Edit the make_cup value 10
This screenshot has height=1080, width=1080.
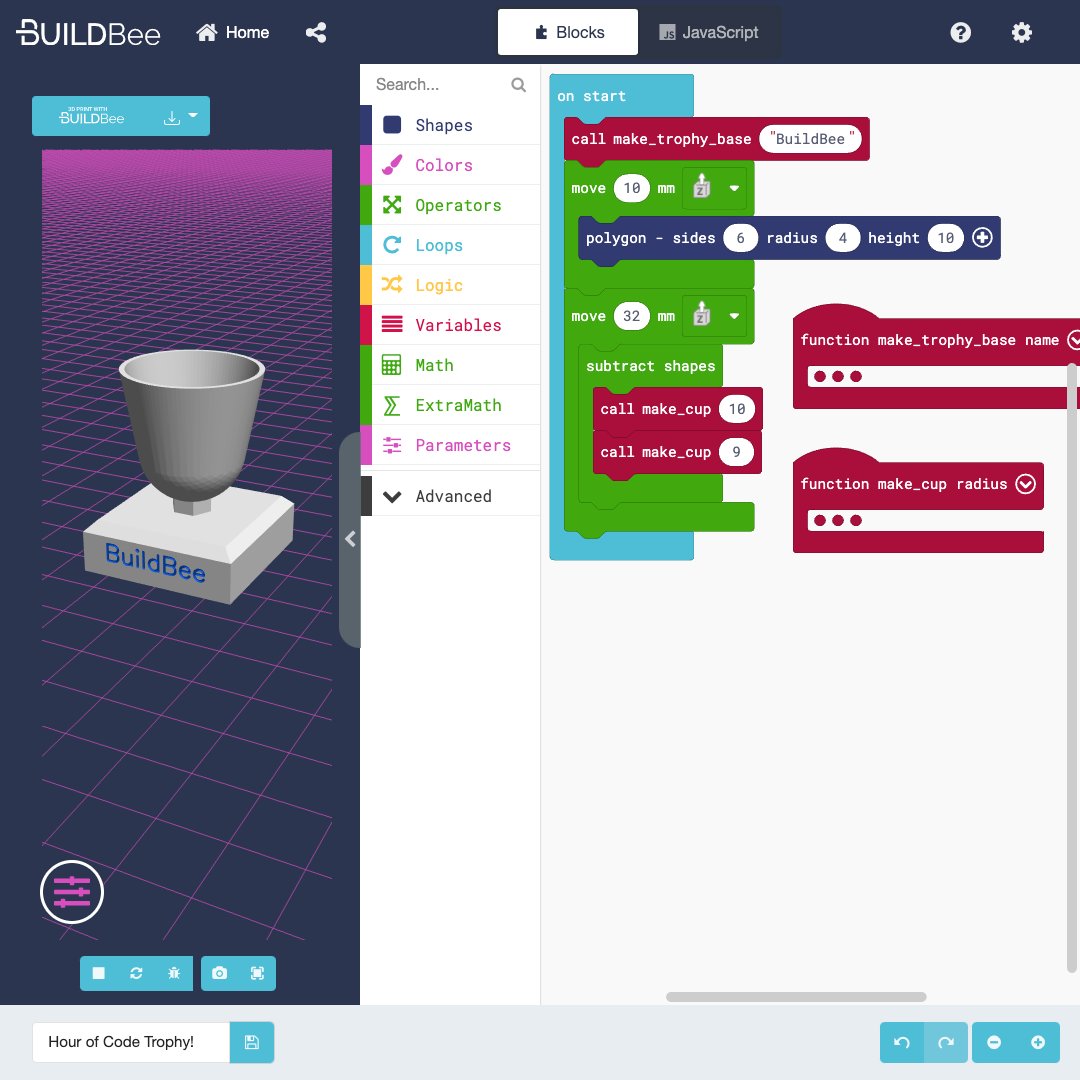737,409
